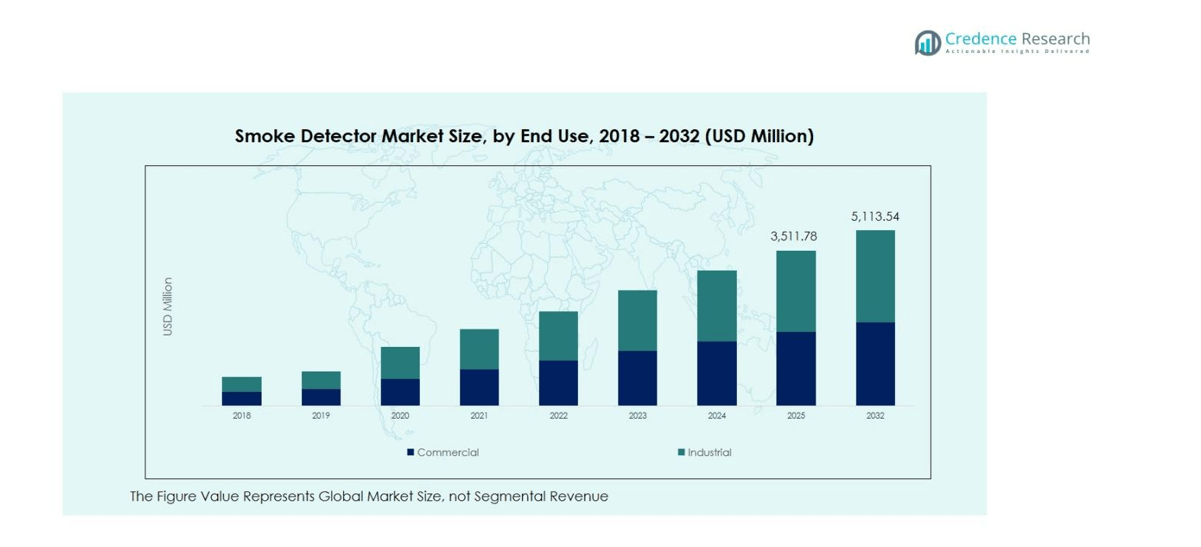
Task: Click the Commercial legend color square
Action: click(410, 453)
